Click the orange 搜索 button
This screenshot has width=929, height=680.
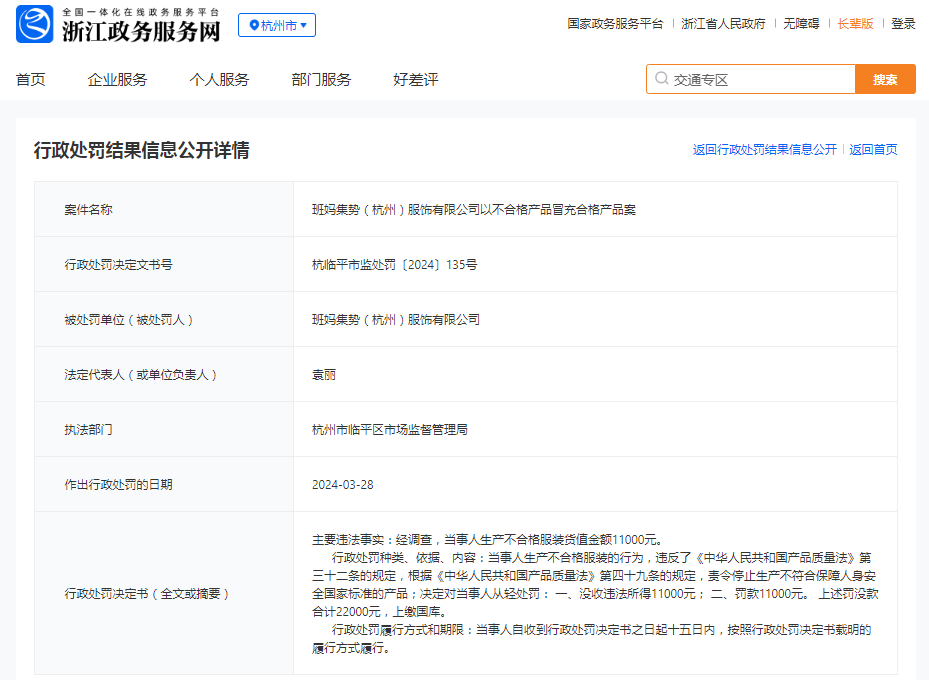[x=885, y=79]
